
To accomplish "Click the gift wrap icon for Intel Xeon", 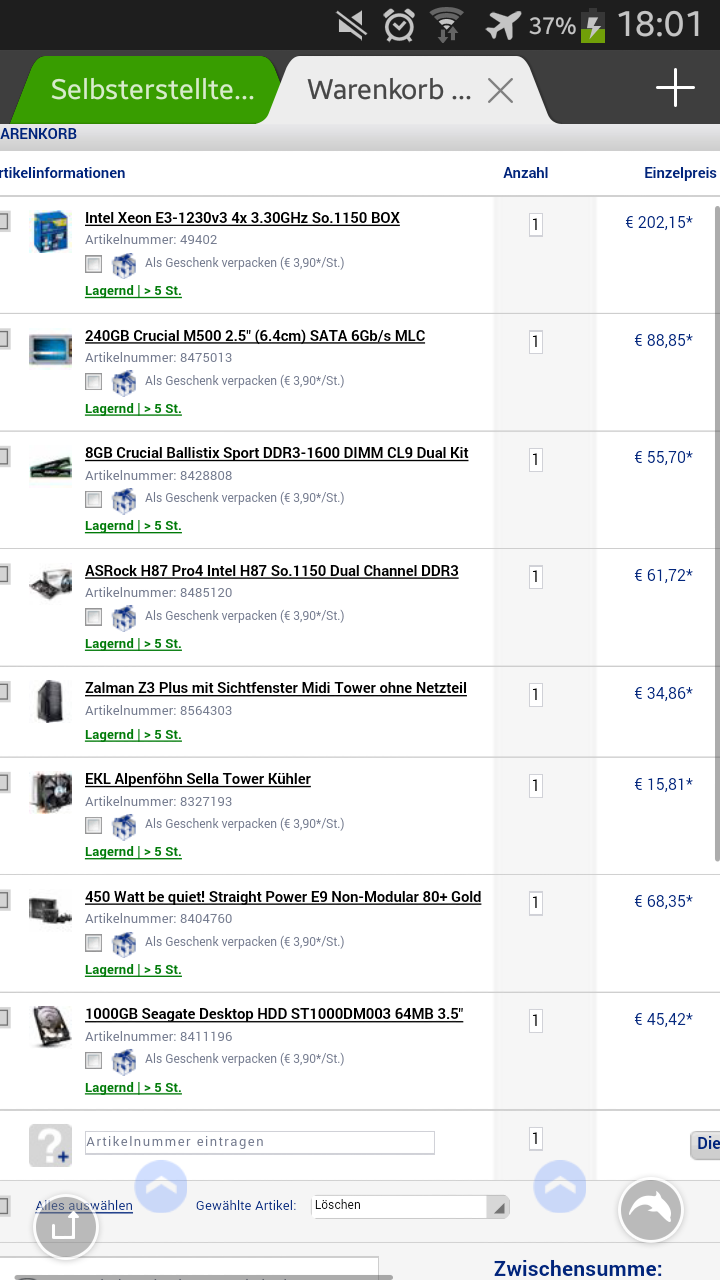I will [x=124, y=265].
